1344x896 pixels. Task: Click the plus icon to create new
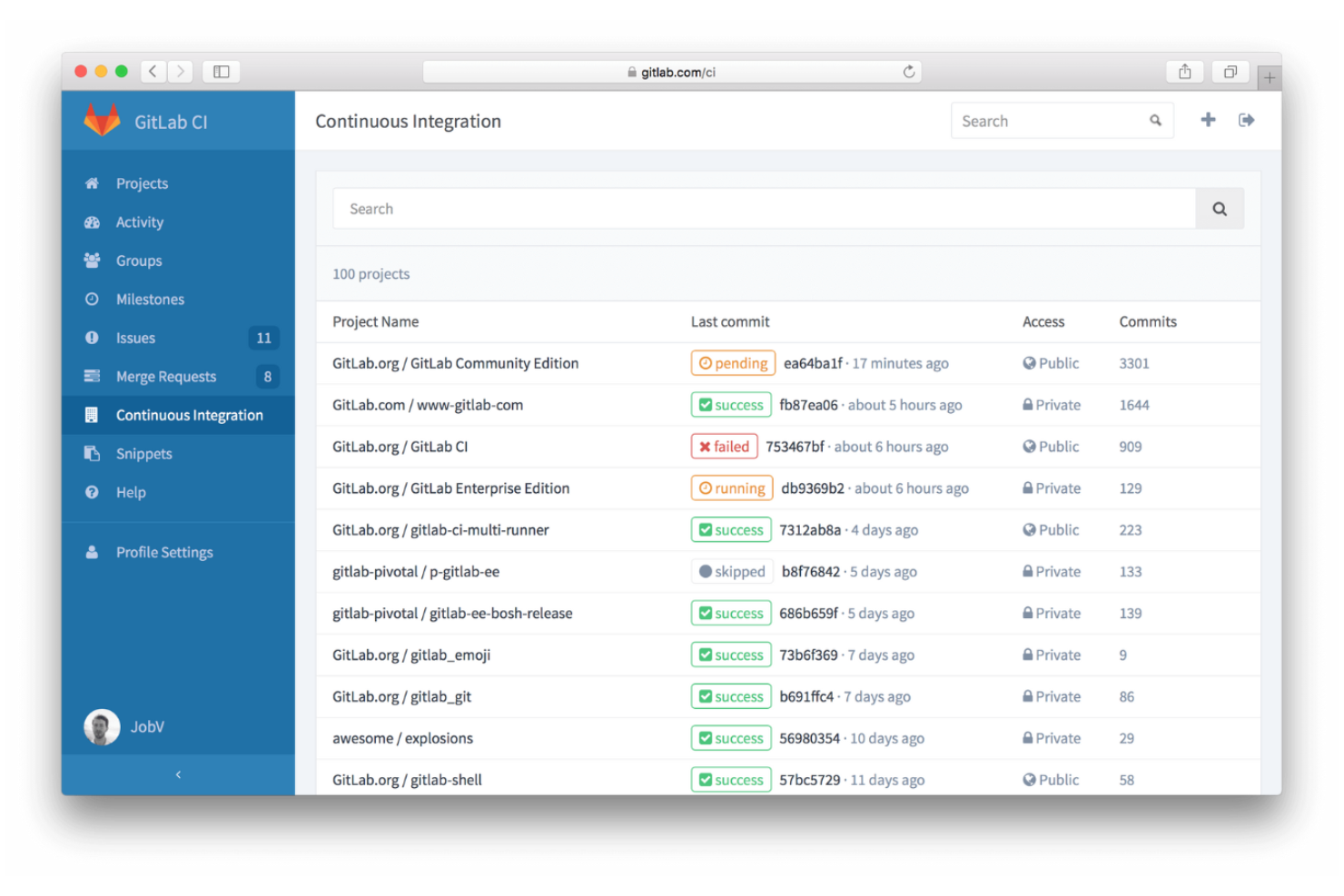[1208, 120]
